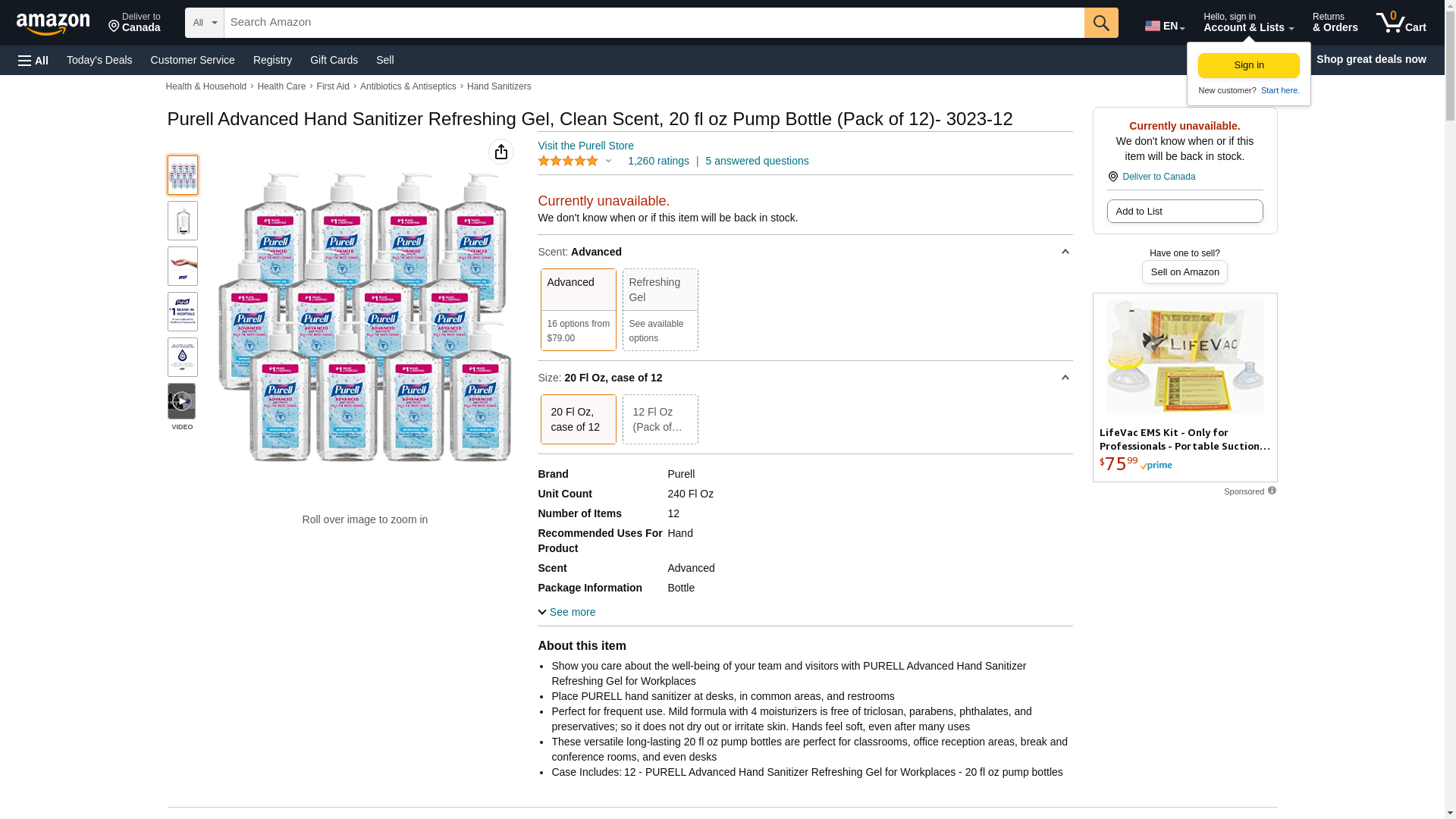1456x819 pixels.
Task: Select the 12 Fl Oz size option
Action: [660, 419]
